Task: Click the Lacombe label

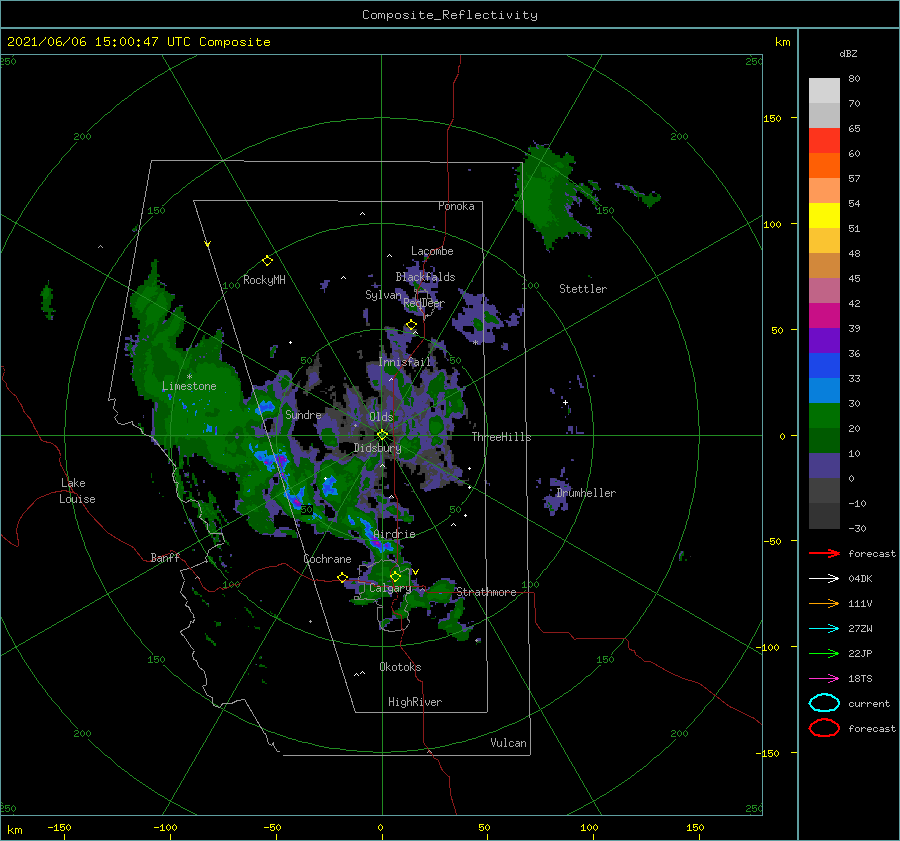Action: (x=432, y=251)
